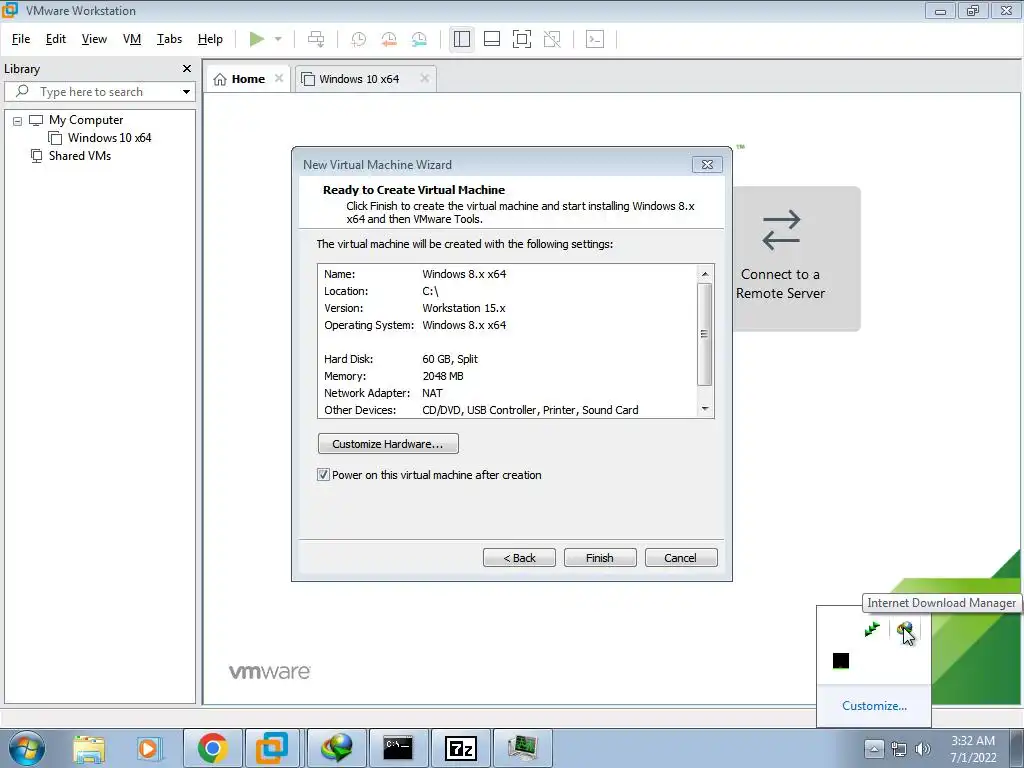Click Revert to Snapshot icon
Viewport: 1024px width, 768px height.
[x=389, y=39]
